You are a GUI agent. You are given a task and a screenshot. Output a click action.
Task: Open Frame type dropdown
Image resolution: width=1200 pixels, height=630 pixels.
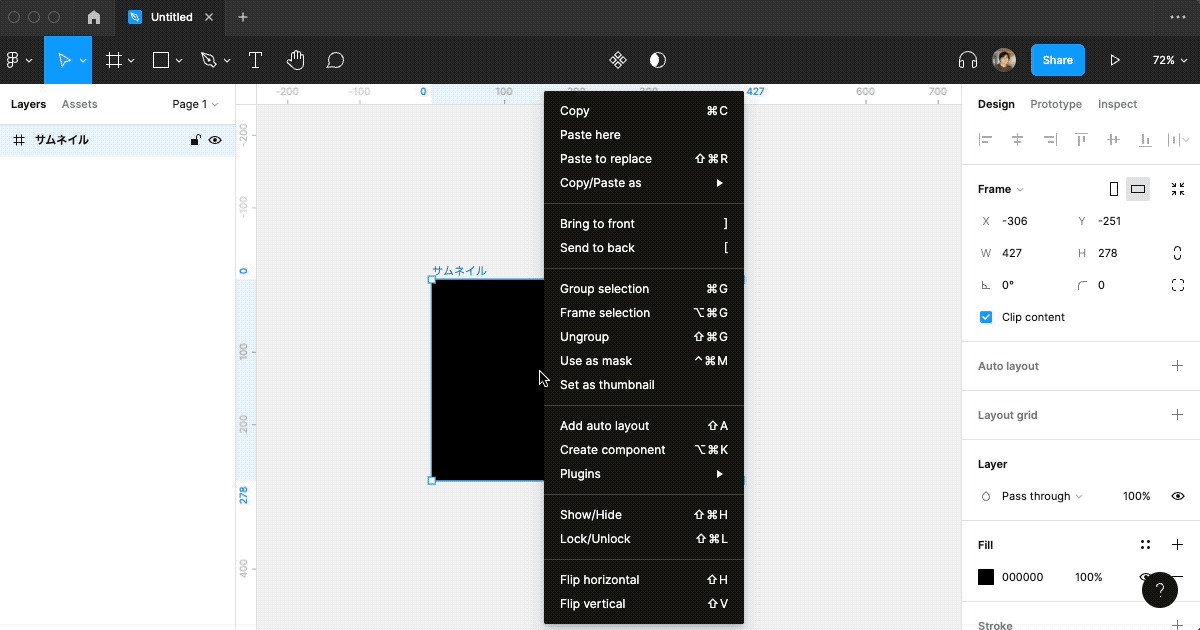click(1001, 189)
